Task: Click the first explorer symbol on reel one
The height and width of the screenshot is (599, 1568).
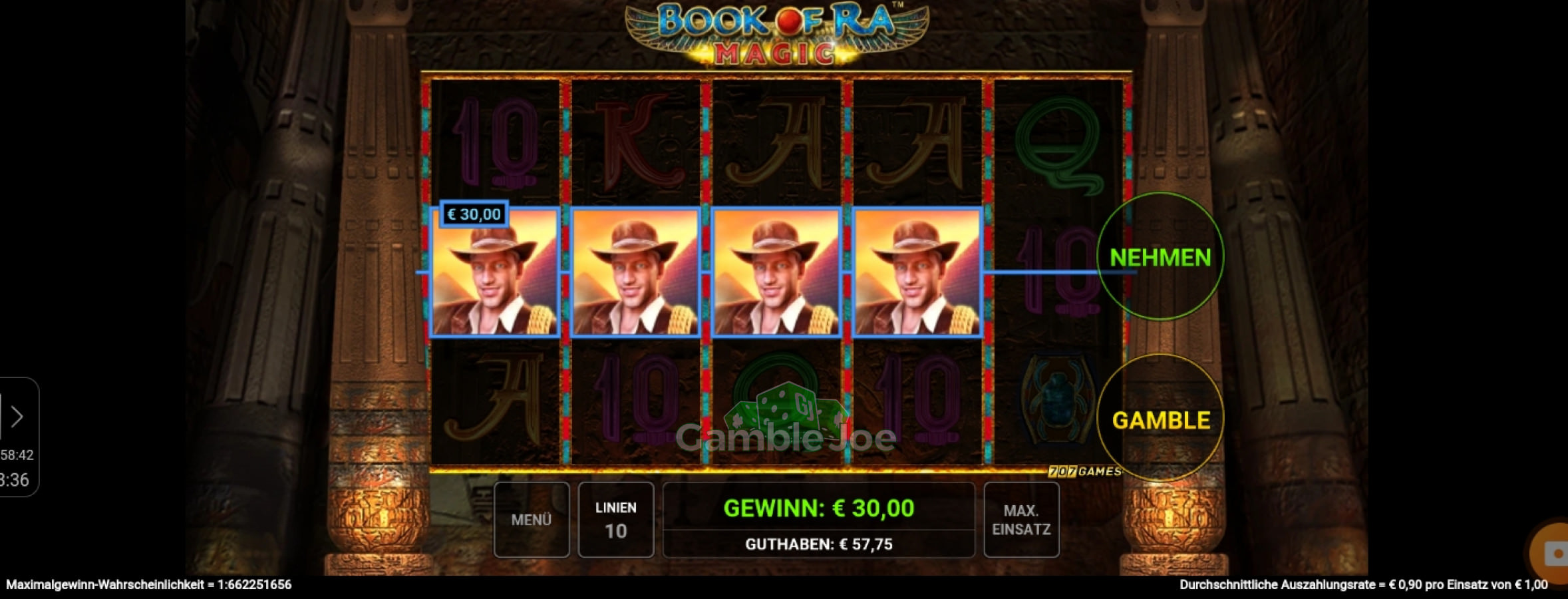Action: pyautogui.click(x=495, y=272)
